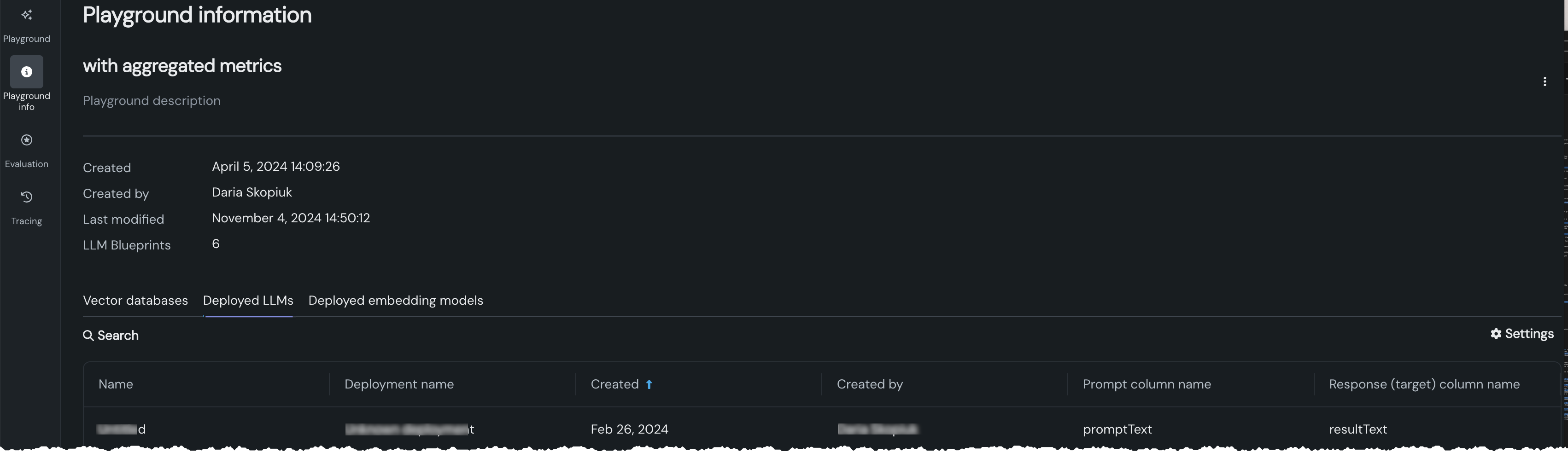Toggle the Created column sort arrow

[649, 384]
